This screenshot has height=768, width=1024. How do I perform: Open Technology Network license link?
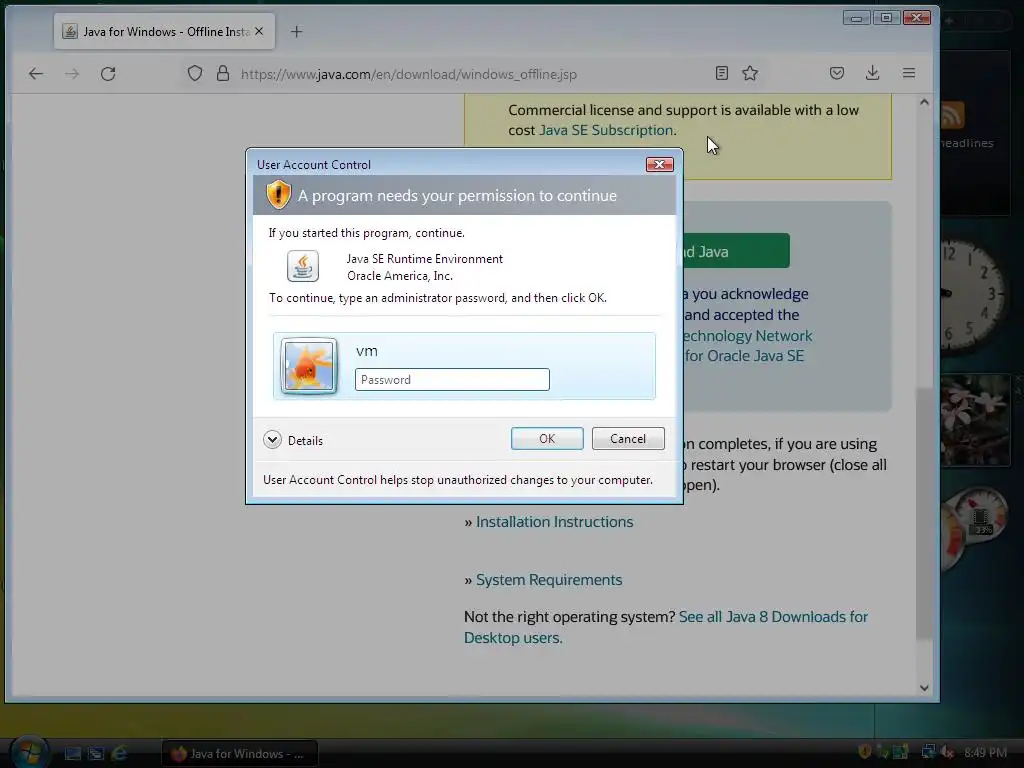[747, 336]
